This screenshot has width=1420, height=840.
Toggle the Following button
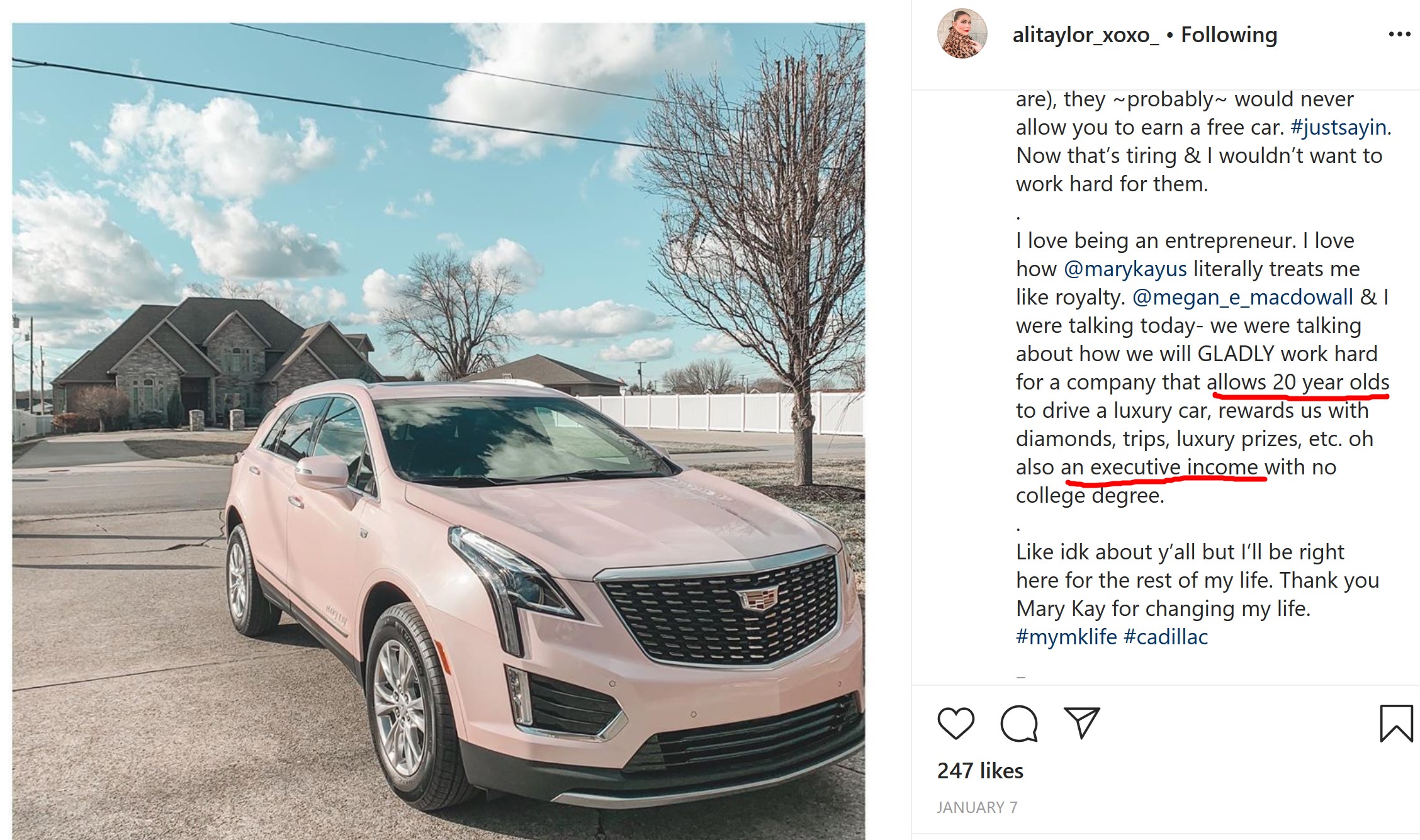[1229, 35]
